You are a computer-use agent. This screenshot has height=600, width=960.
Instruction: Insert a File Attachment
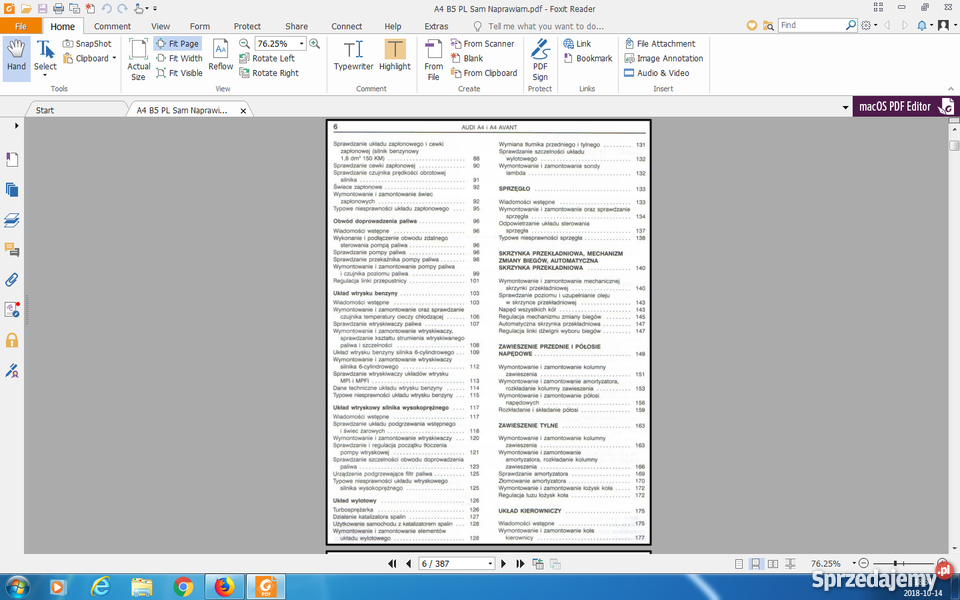click(x=660, y=43)
